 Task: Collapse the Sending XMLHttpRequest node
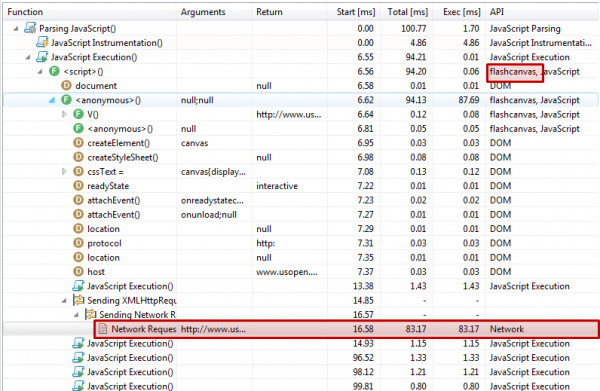64,301
